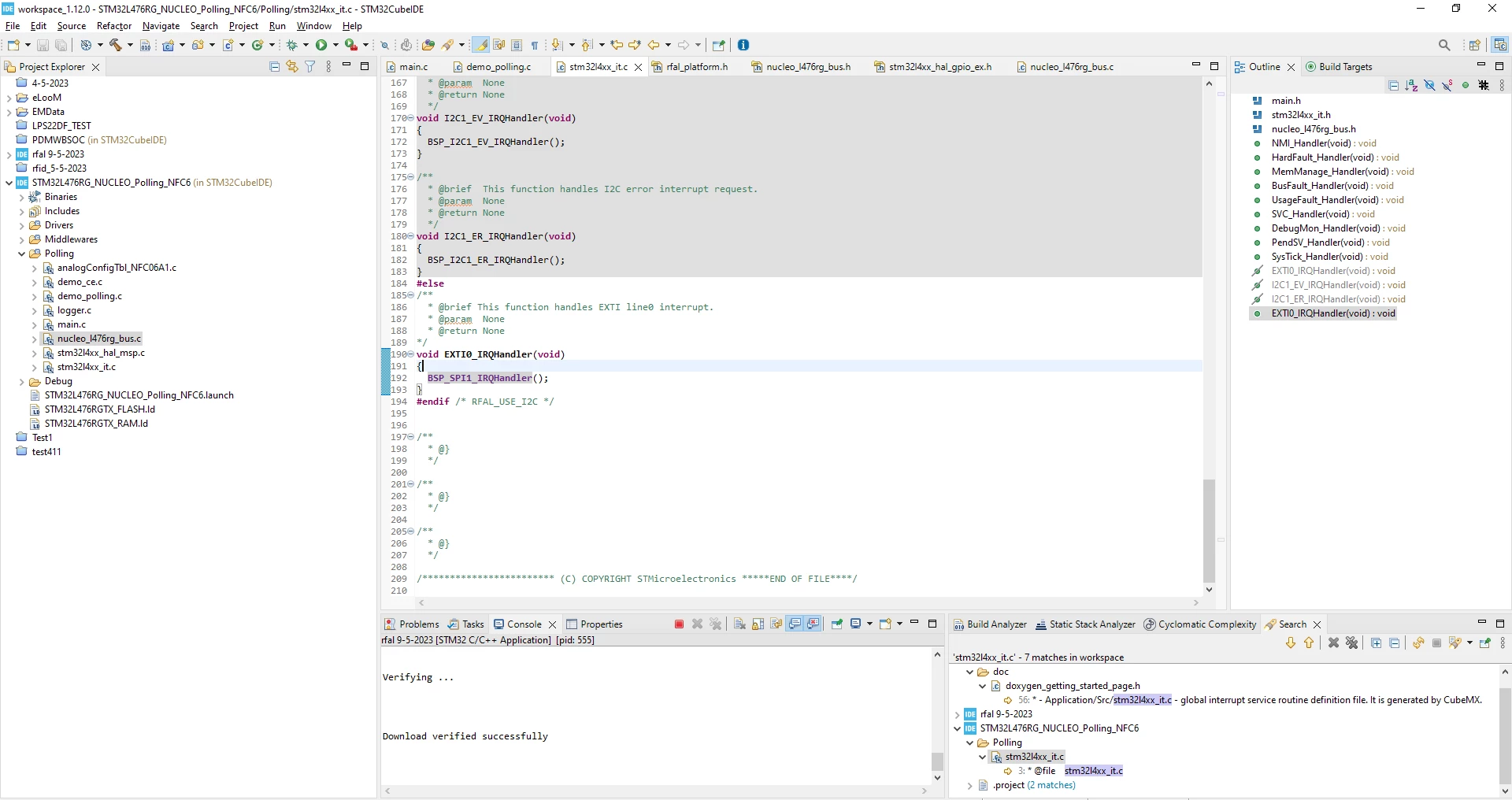The width and height of the screenshot is (1512, 800).
Task: Clear console output icon
Action: coord(739,624)
